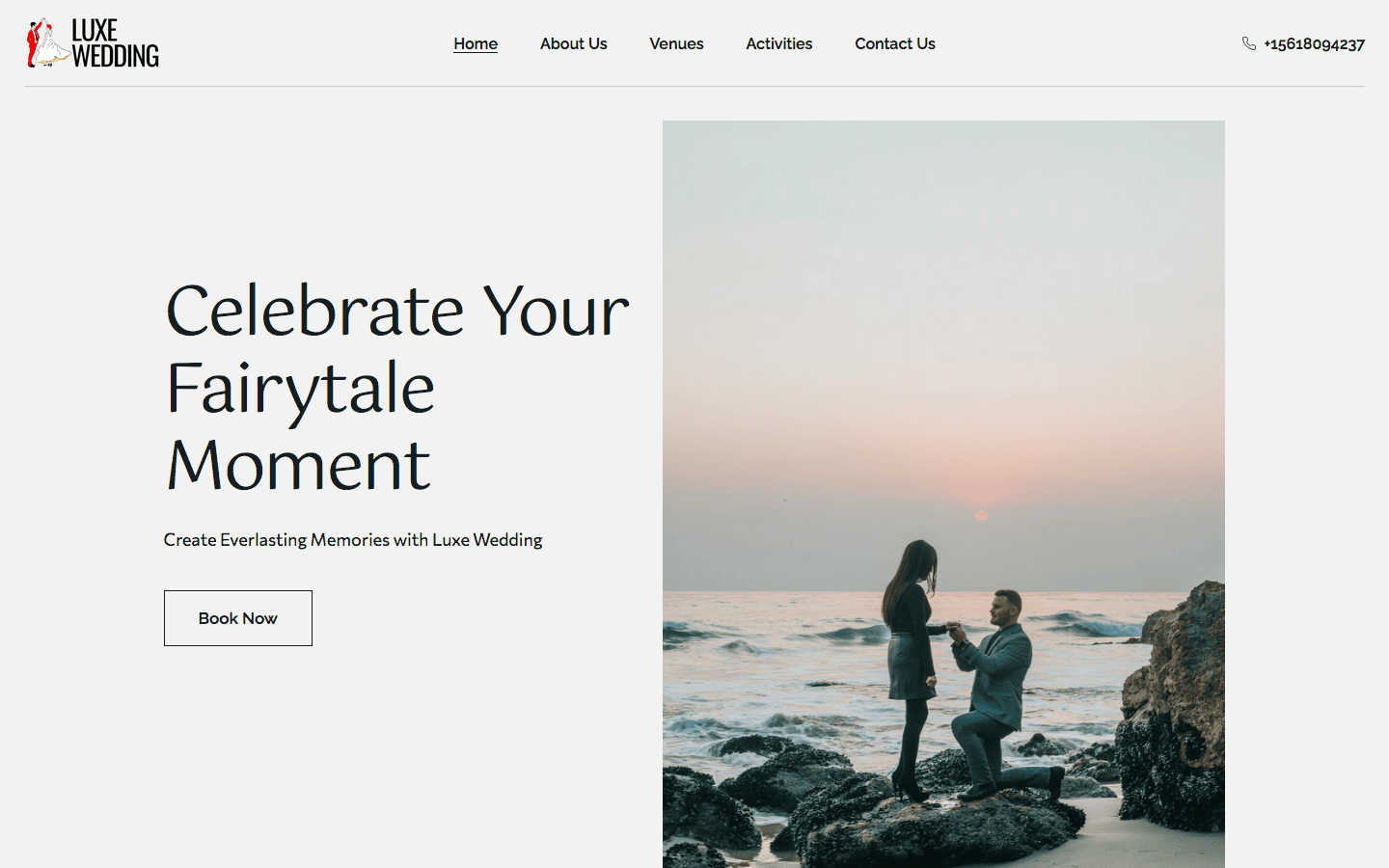The height and width of the screenshot is (868, 1389).
Task: Click the Celebrate Your Fairytale Moment headline
Action: pos(395,386)
